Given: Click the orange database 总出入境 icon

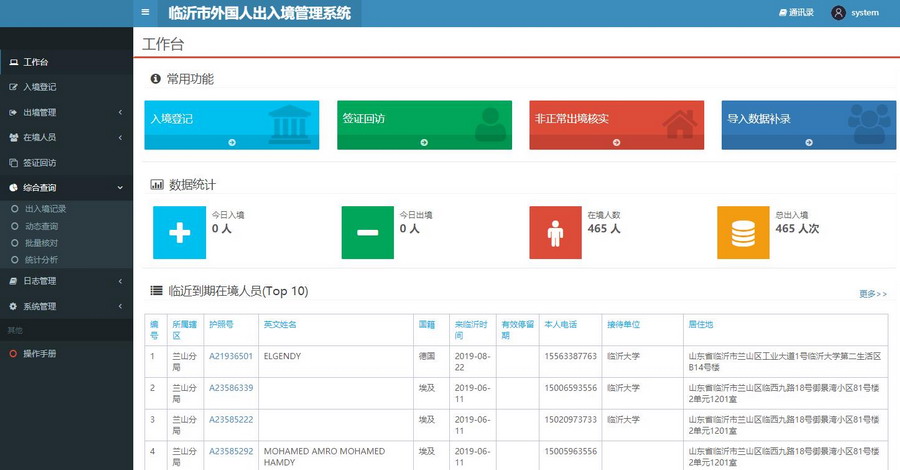Looking at the screenshot, I should [743, 232].
